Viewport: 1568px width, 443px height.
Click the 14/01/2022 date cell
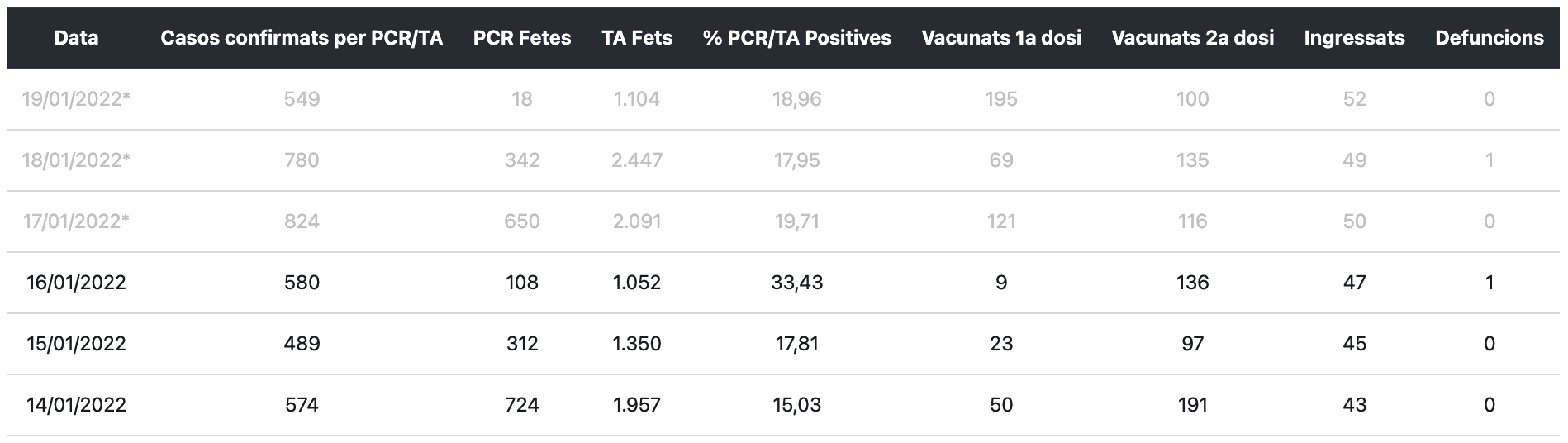[76, 405]
